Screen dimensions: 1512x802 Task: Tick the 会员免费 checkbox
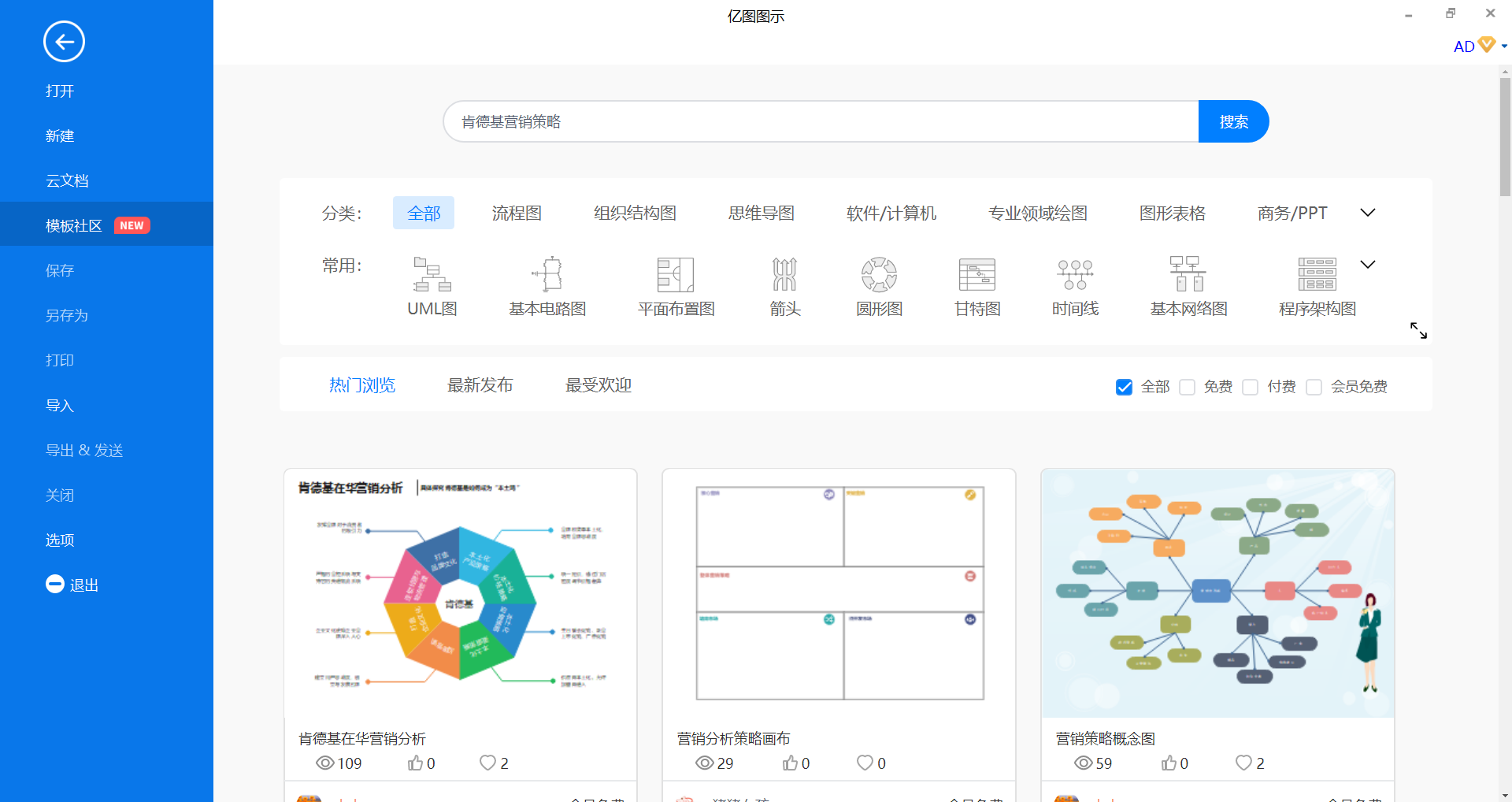tap(1314, 387)
